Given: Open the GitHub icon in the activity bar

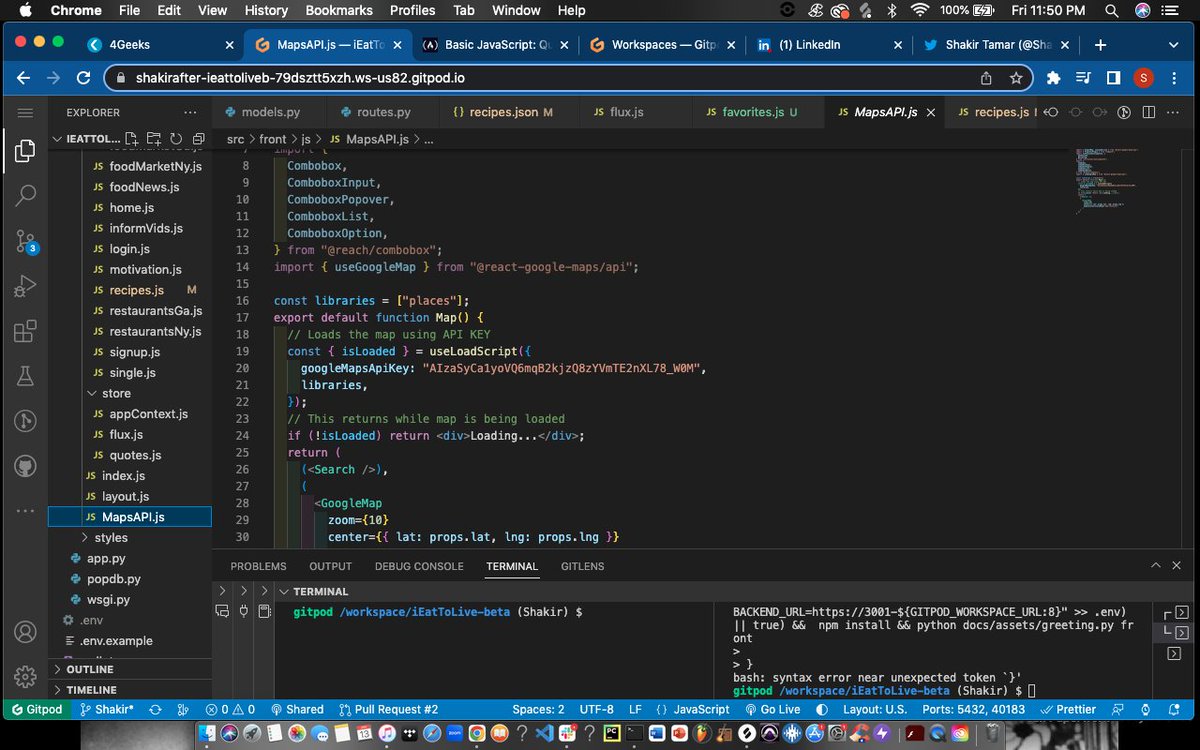Looking at the screenshot, I should (x=26, y=466).
